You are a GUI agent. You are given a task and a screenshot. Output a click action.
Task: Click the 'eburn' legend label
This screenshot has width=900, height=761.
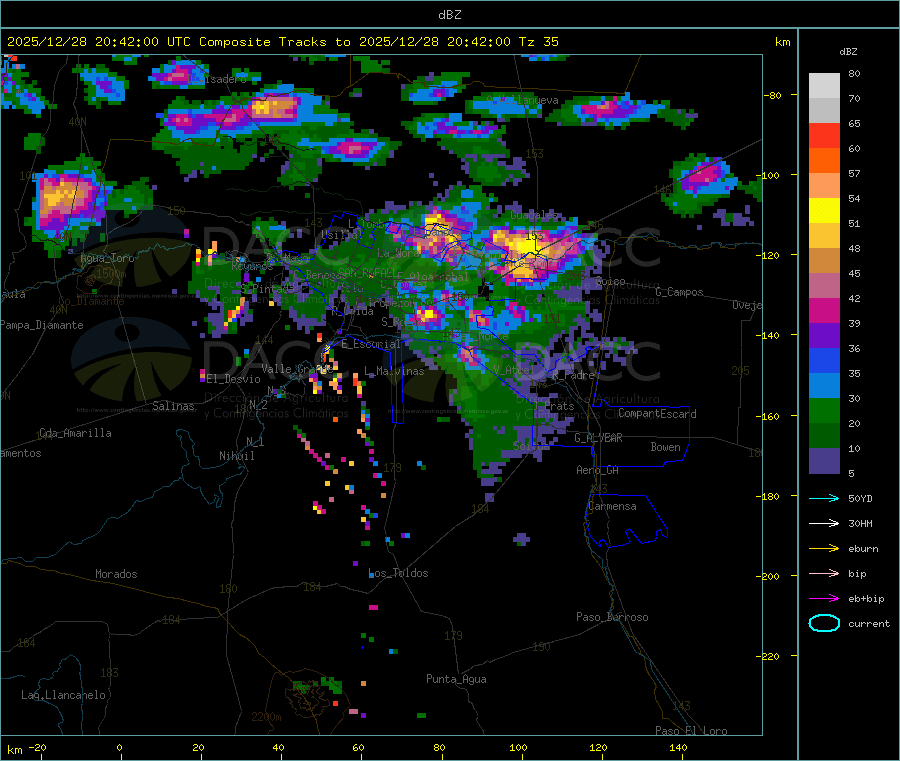click(863, 549)
